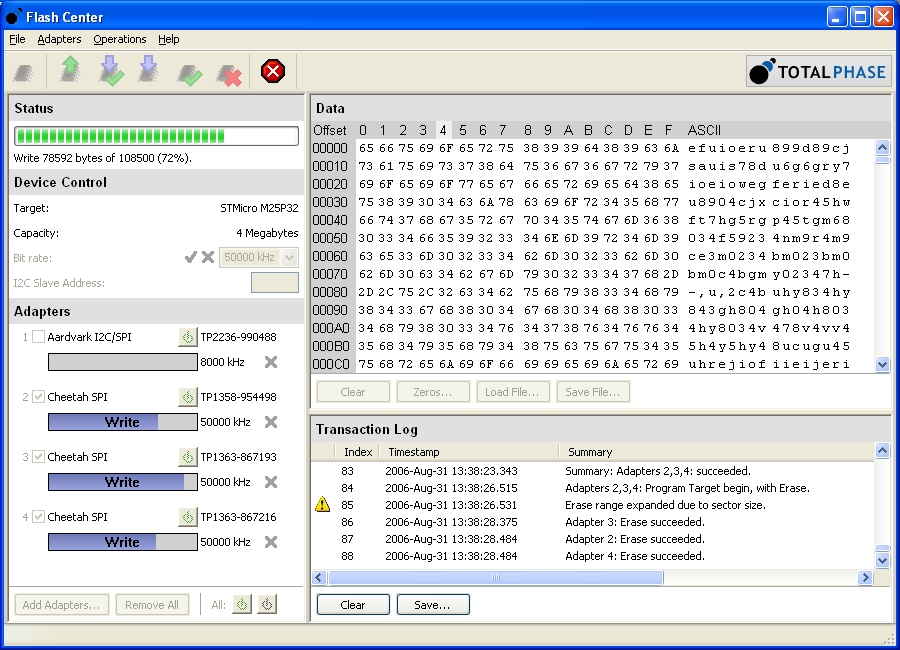Toggle the adapter 2 Cheetah SPI checkbox
Screen dimensions: 900x650
point(38,397)
